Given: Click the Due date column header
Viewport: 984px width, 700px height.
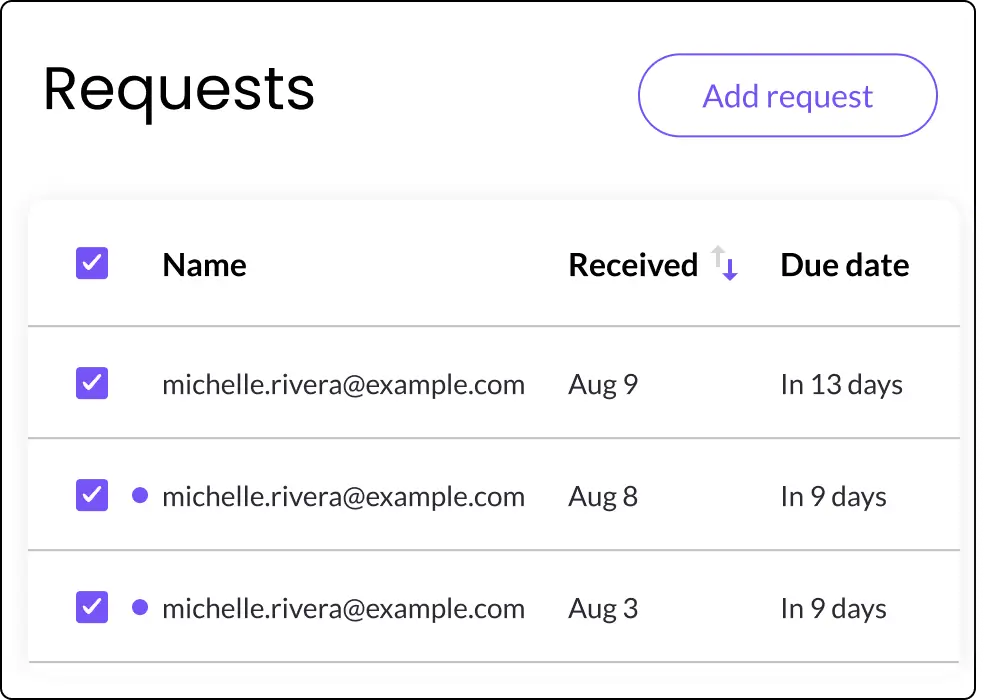Looking at the screenshot, I should point(845,265).
